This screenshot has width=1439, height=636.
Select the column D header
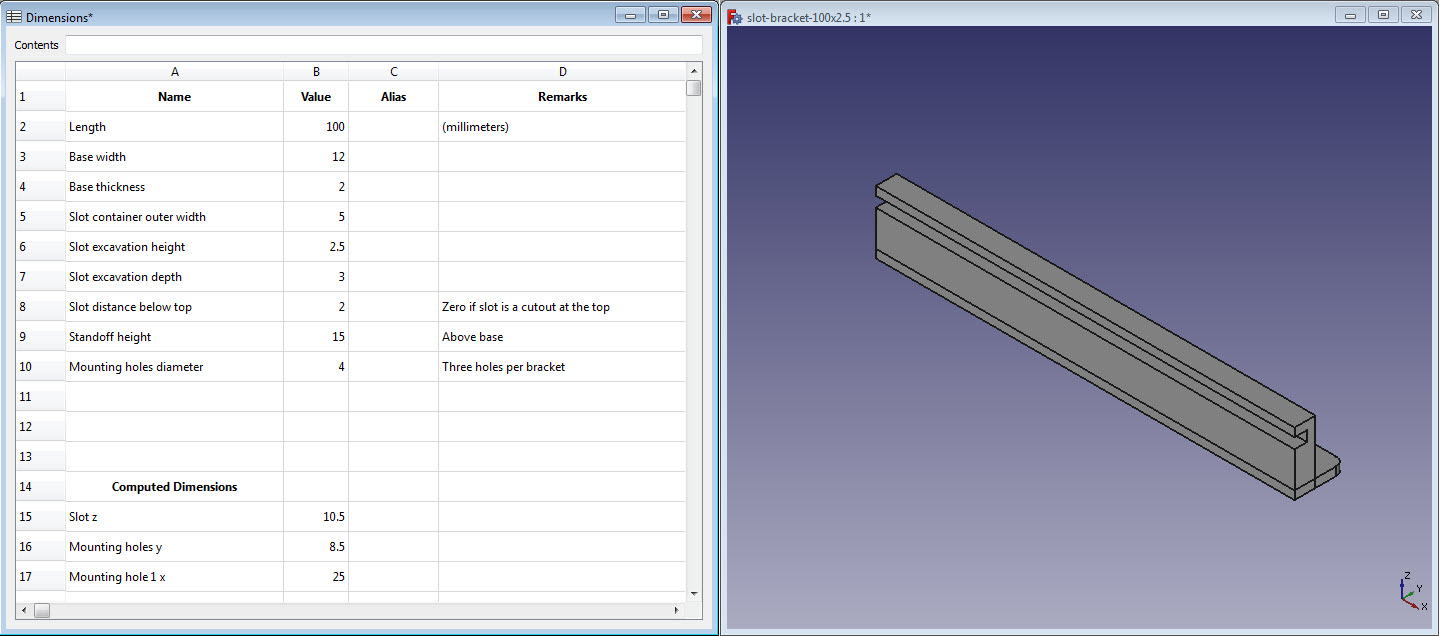562,71
